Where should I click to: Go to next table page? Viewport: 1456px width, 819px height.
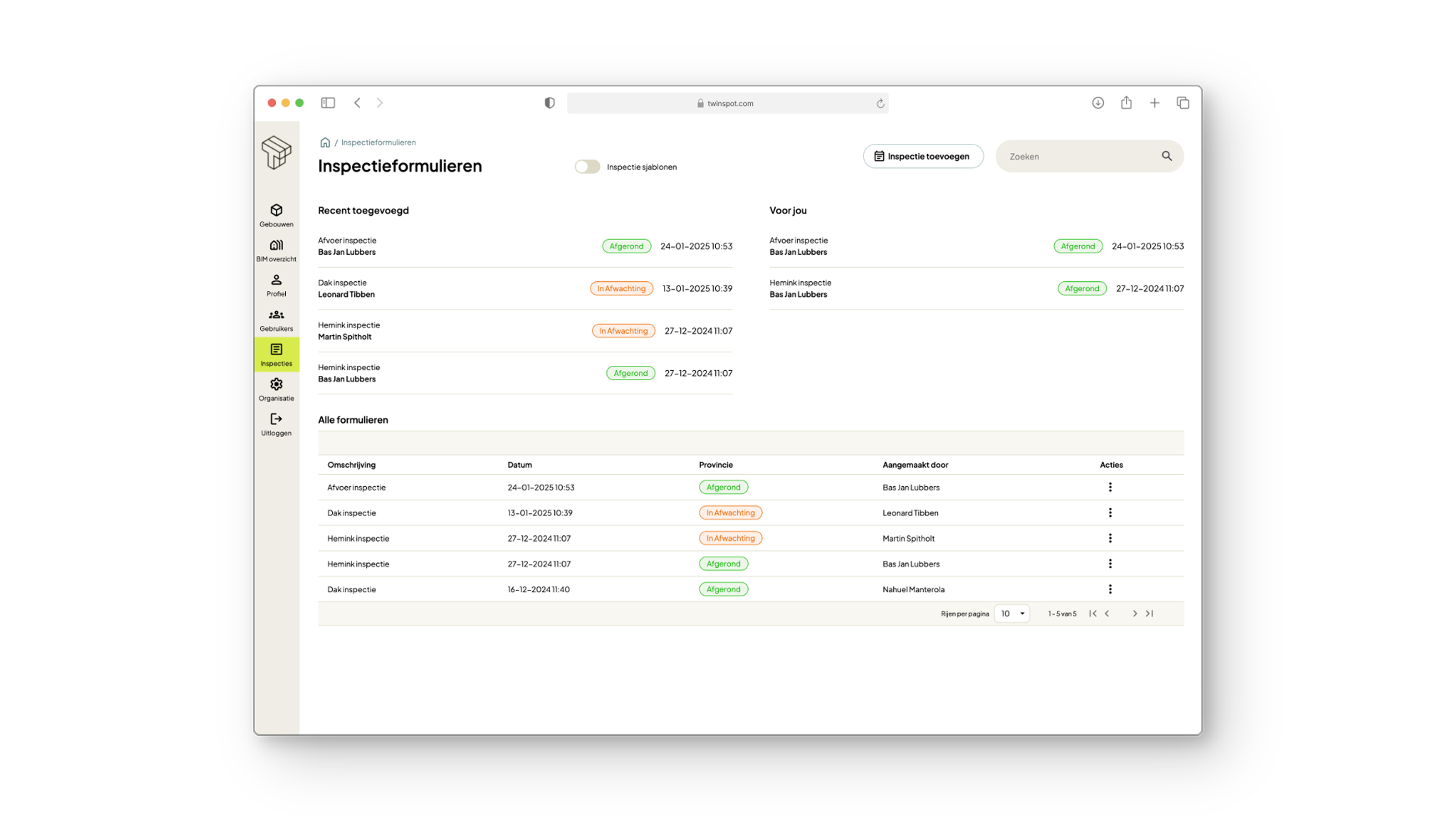[x=1134, y=613]
